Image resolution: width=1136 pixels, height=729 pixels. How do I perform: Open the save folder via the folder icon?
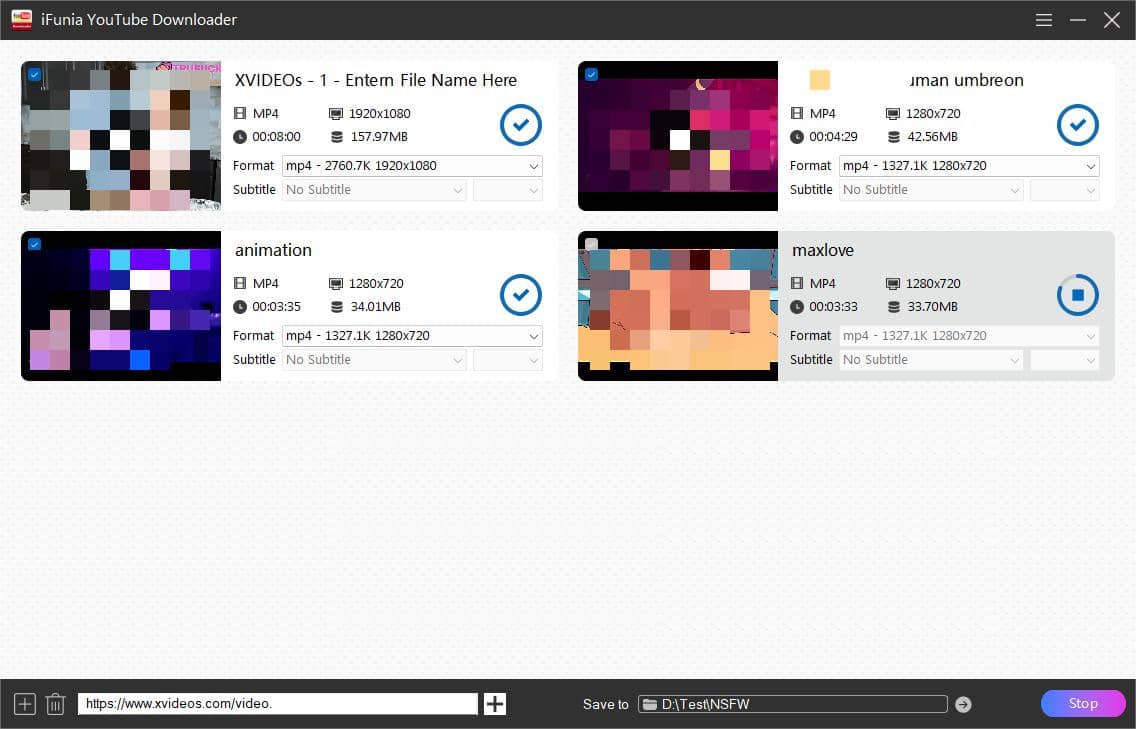coord(651,703)
